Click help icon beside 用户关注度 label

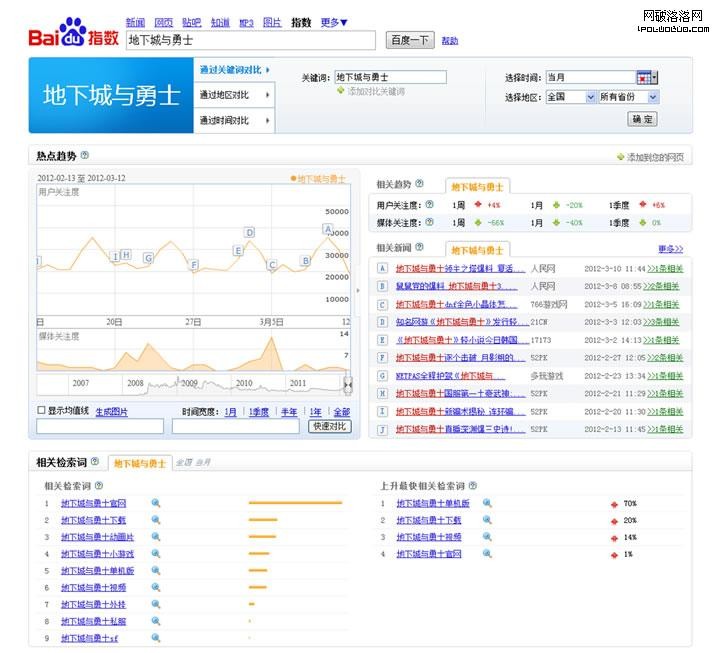[x=429, y=204]
